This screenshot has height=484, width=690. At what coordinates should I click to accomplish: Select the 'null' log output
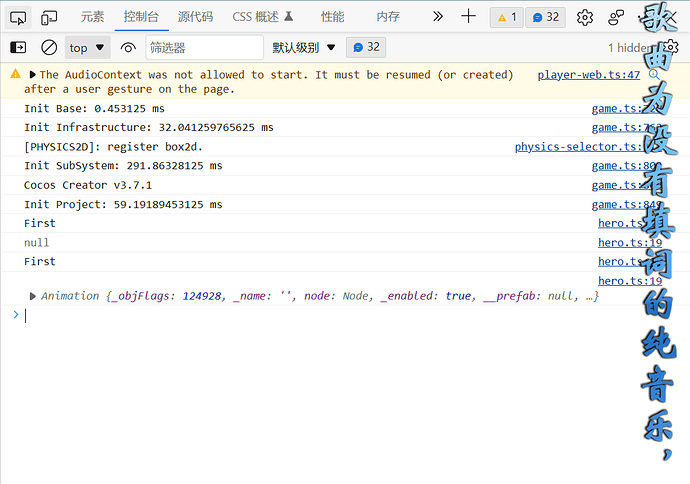pos(37,243)
